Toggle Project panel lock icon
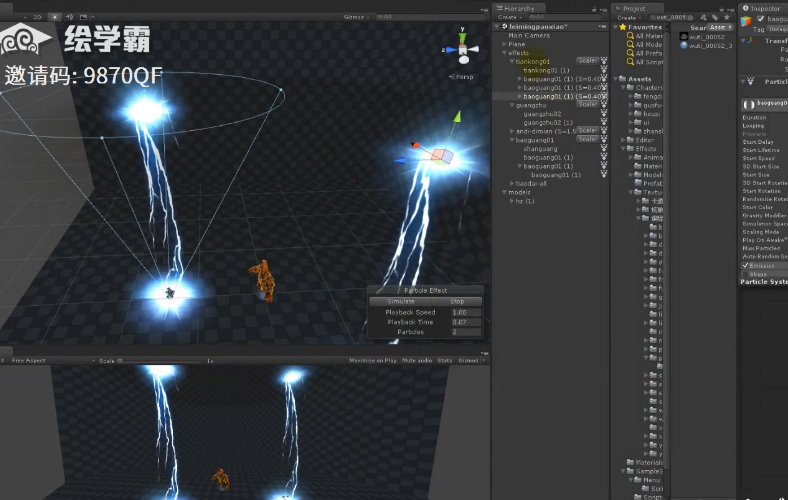788x500 pixels. (x=722, y=9)
